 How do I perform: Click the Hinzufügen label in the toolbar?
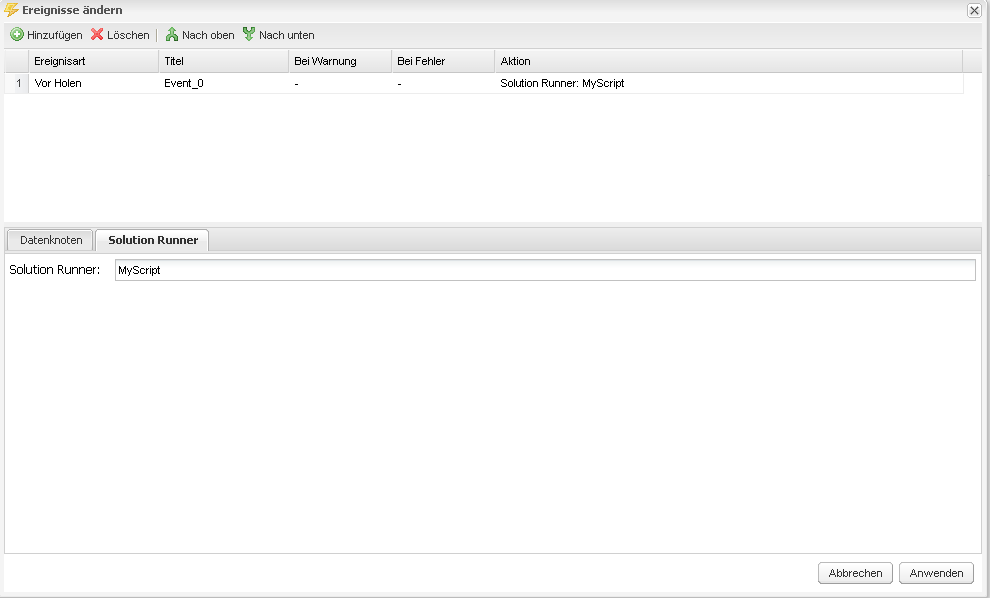point(55,35)
